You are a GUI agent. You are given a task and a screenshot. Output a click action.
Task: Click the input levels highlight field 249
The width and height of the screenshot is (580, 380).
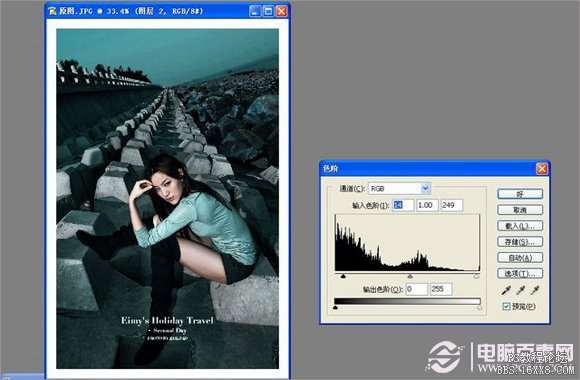[452, 205]
